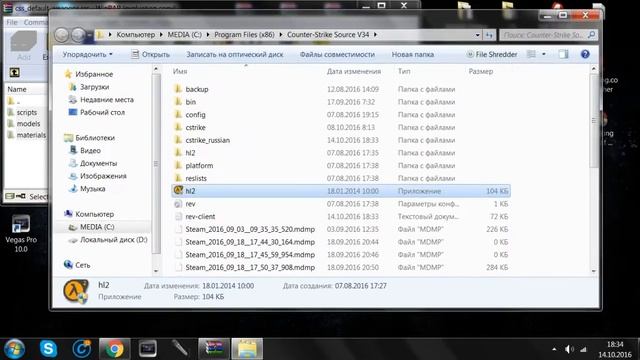Click Записать на оптический диск

coord(235,54)
